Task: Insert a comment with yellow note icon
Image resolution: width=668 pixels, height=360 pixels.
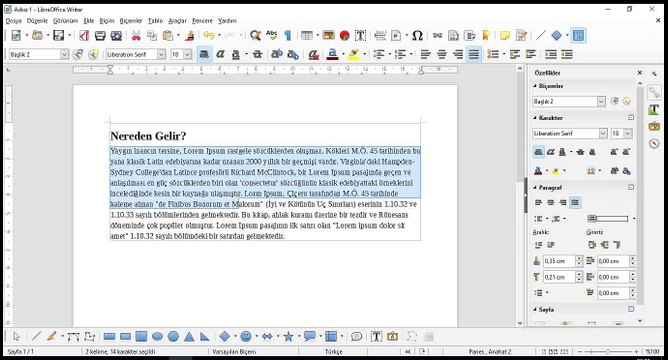Action: coord(505,35)
